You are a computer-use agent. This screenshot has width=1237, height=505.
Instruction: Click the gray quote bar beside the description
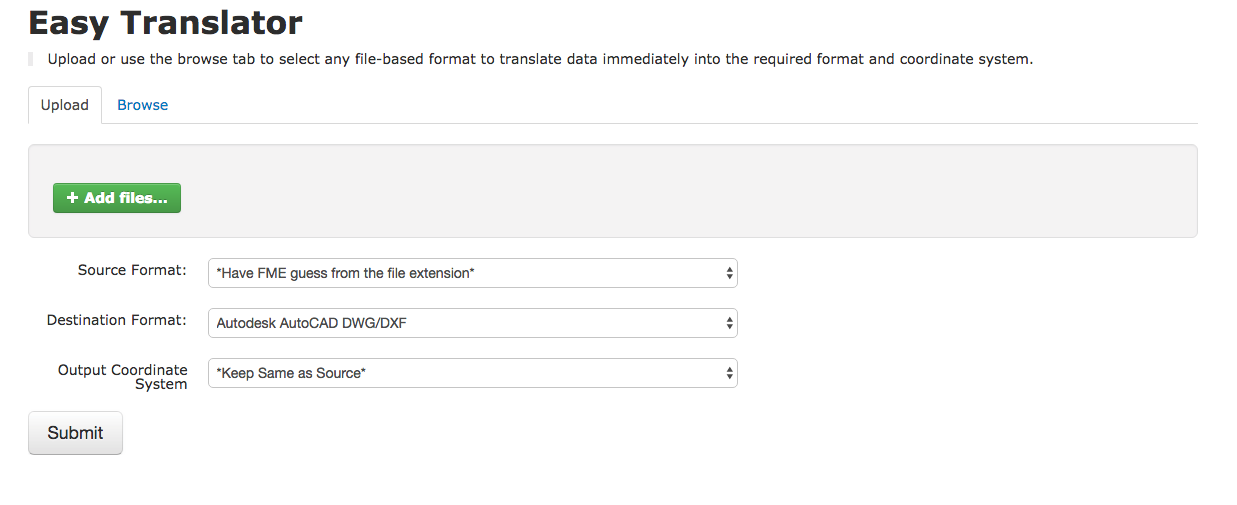(x=31, y=59)
